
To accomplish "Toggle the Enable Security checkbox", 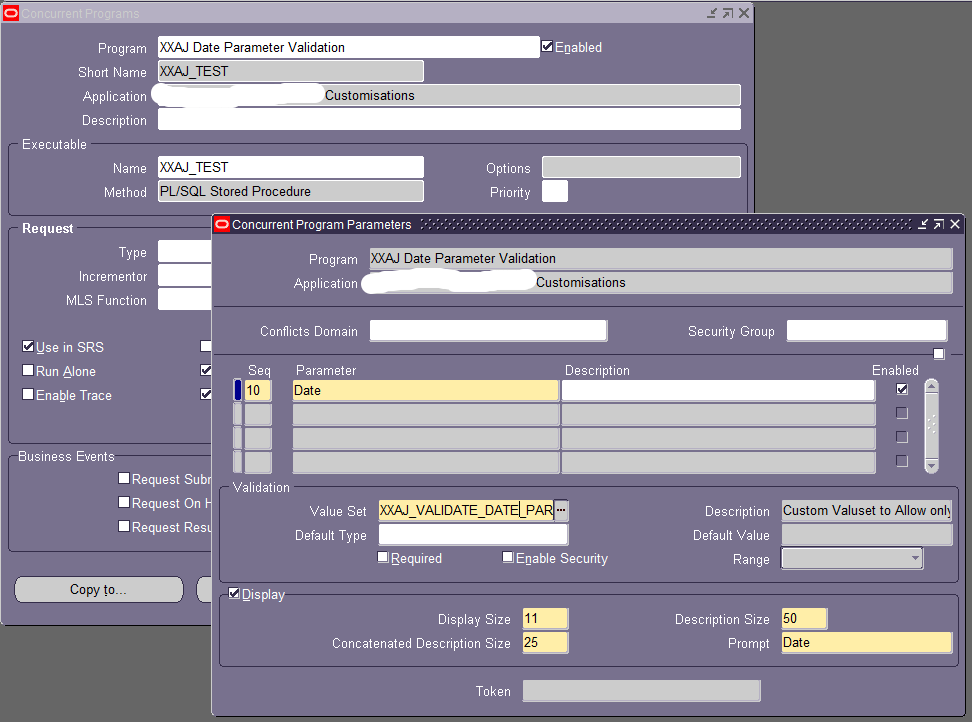I will (x=508, y=557).
